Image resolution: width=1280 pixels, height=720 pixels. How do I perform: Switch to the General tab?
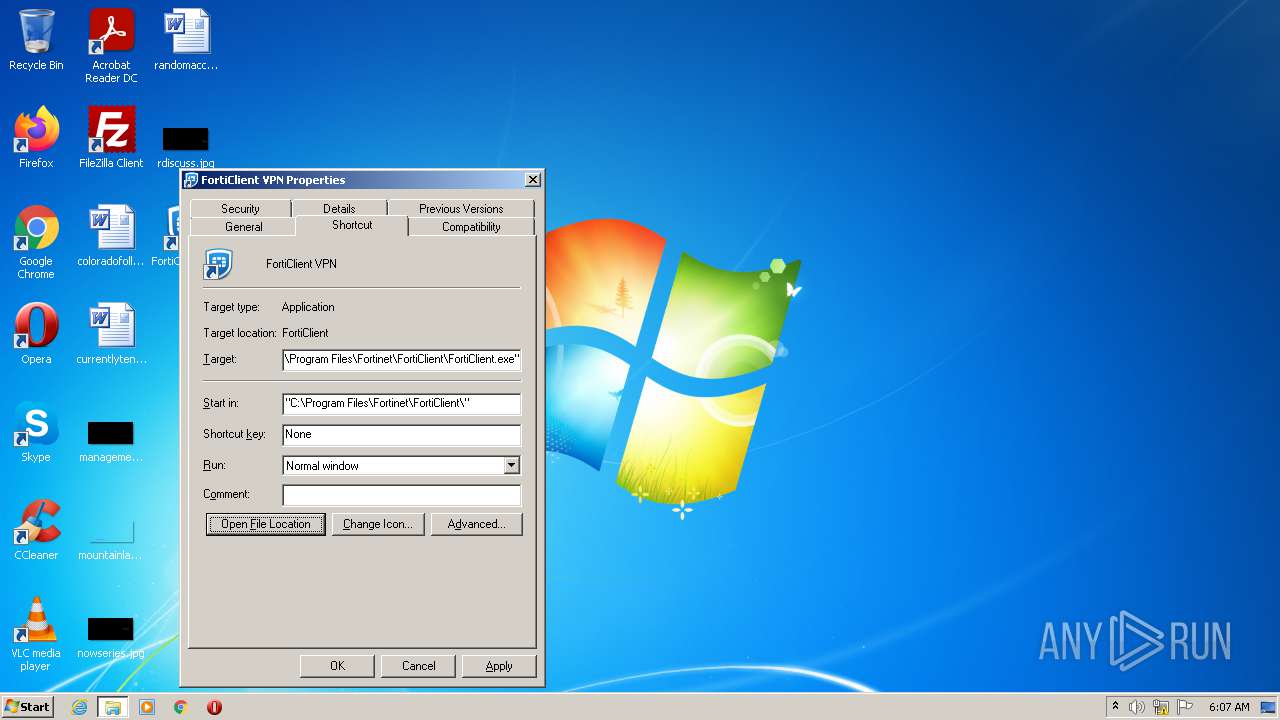click(x=244, y=226)
